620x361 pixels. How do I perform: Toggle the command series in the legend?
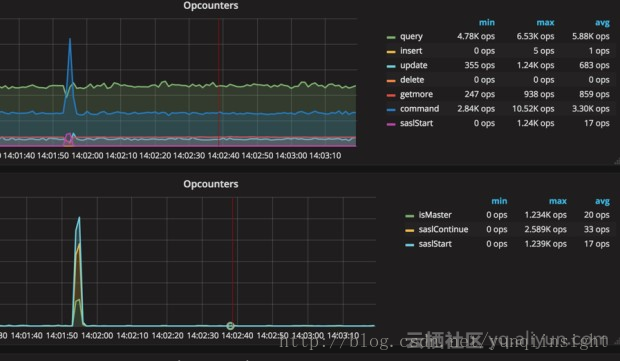420,109
